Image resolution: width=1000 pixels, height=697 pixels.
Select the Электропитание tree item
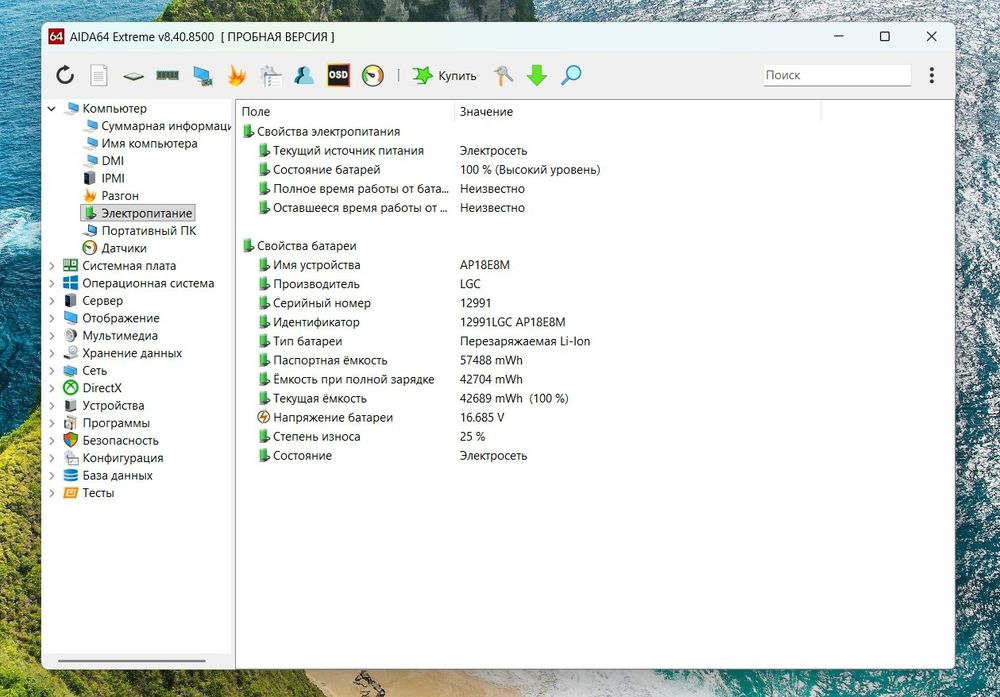[x=138, y=213]
